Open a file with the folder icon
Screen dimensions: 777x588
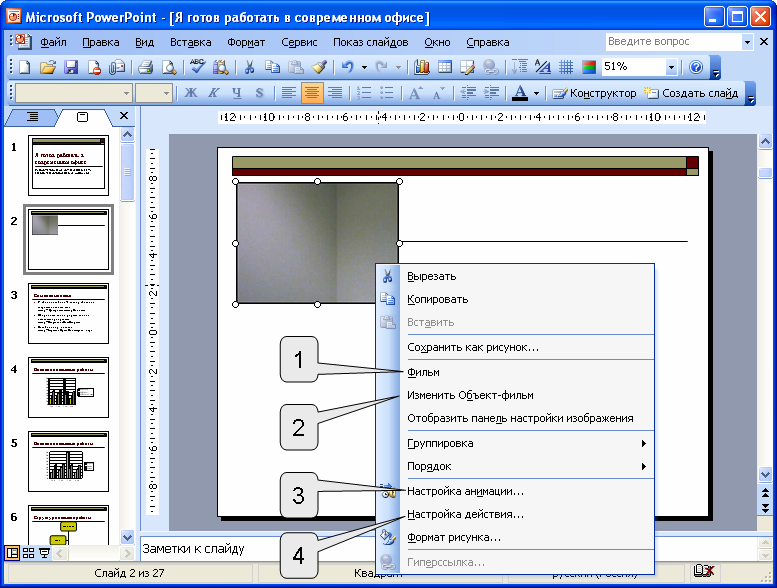coord(48,67)
